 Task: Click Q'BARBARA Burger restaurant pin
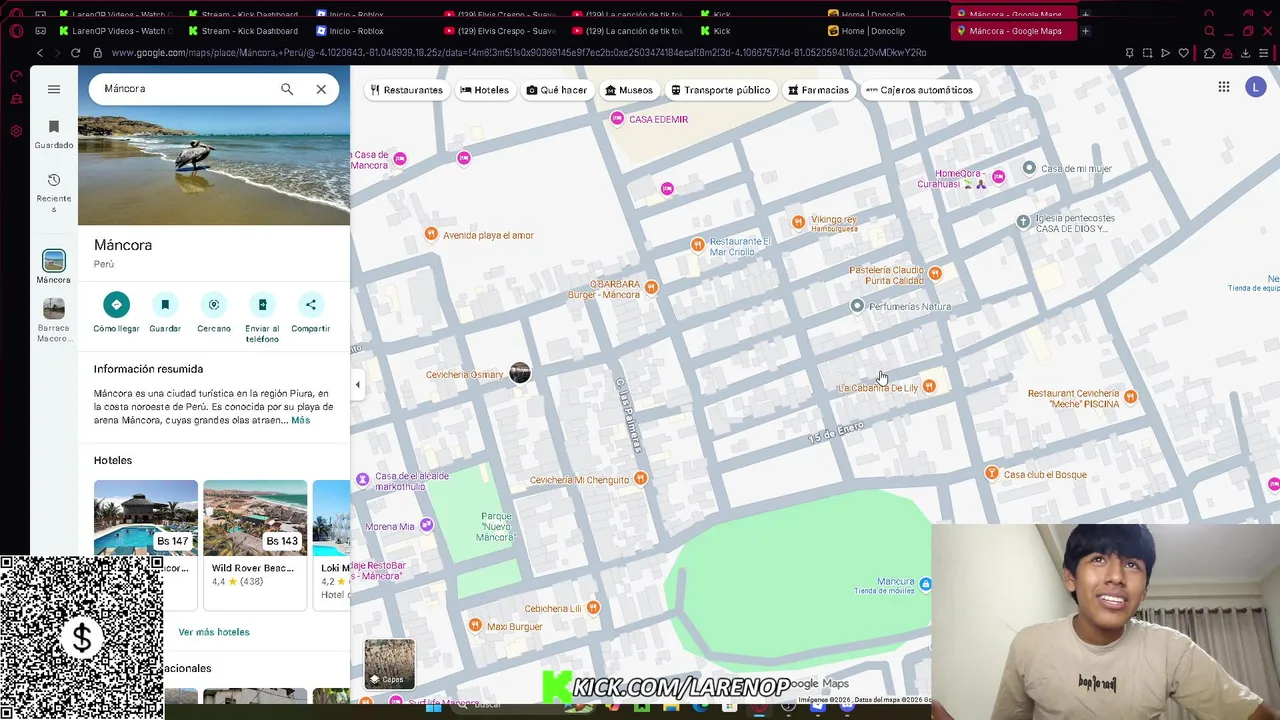(651, 288)
